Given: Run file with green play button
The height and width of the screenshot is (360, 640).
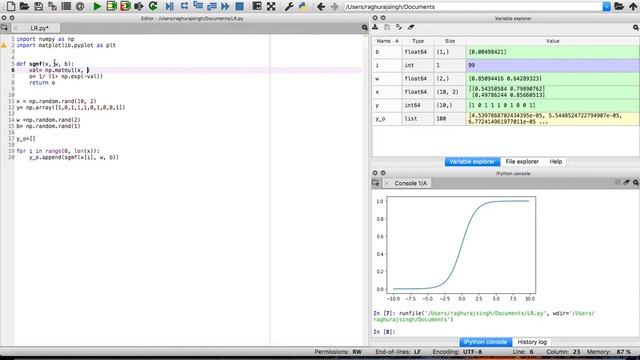Looking at the screenshot, I should tap(97, 6).
